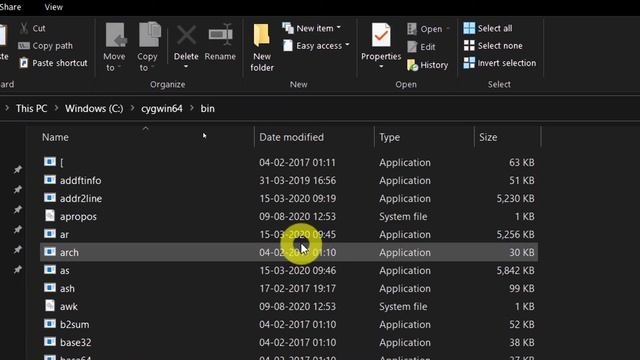Open the Share ribbon tab
640x360 pixels.
pos(11,7)
